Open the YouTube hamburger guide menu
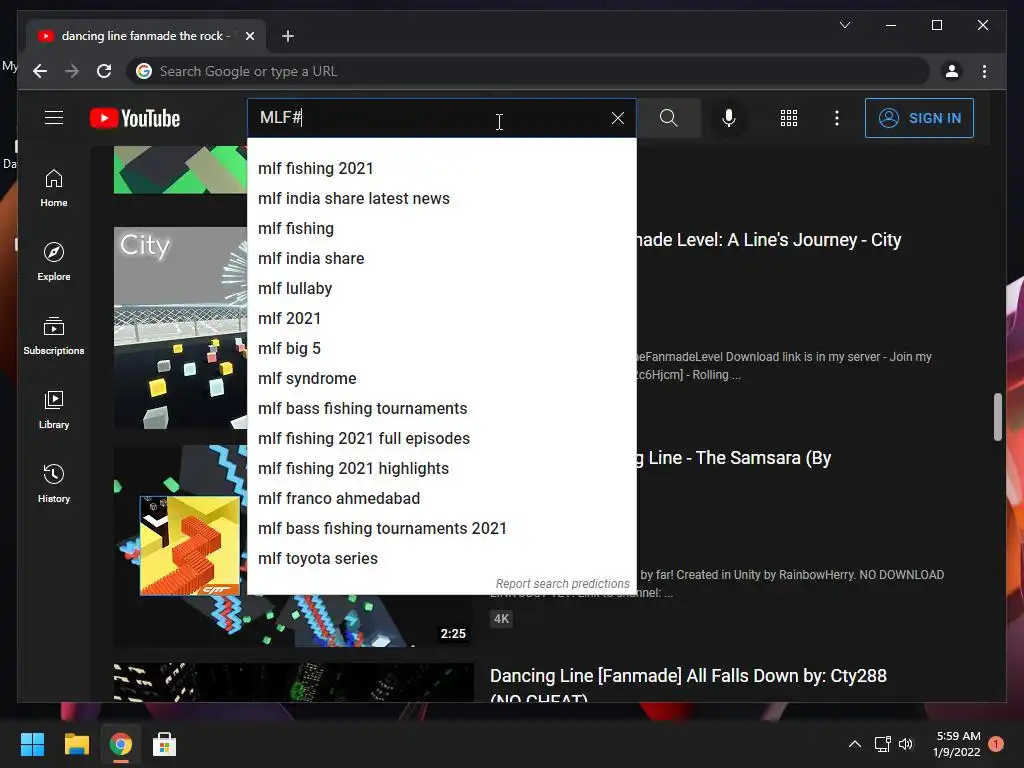Image resolution: width=1024 pixels, height=768 pixels. [54, 118]
